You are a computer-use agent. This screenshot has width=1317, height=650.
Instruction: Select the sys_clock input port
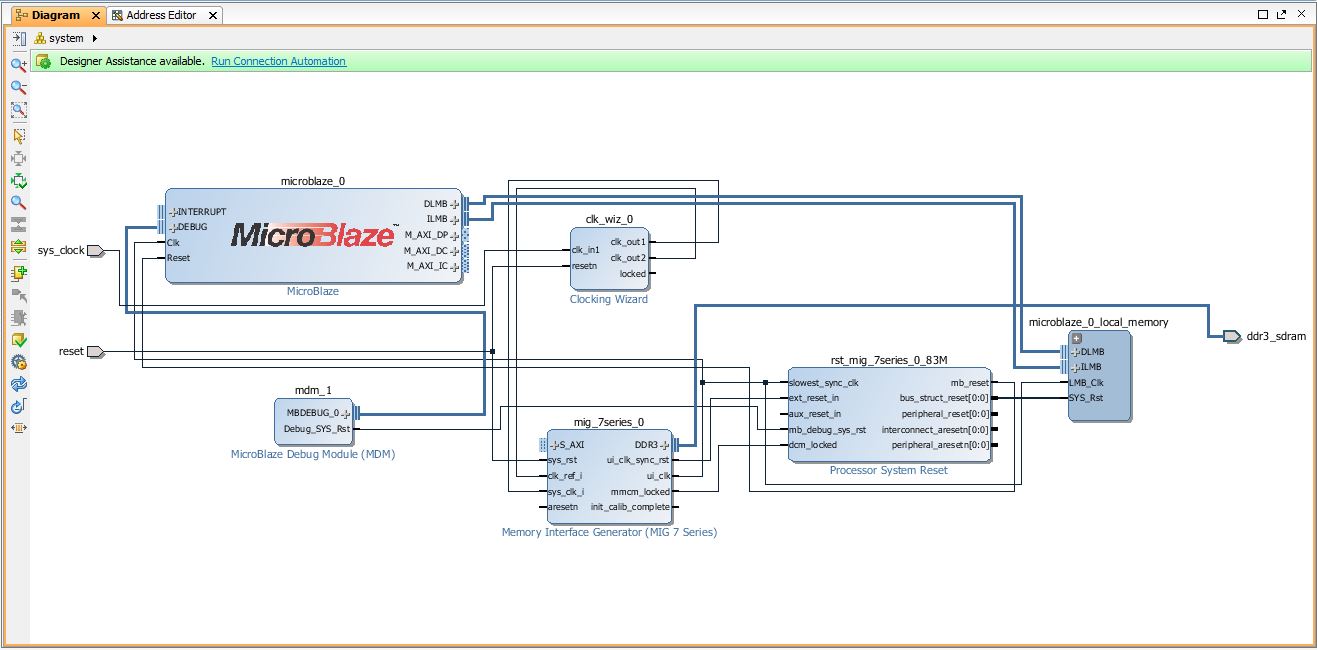pos(96,251)
